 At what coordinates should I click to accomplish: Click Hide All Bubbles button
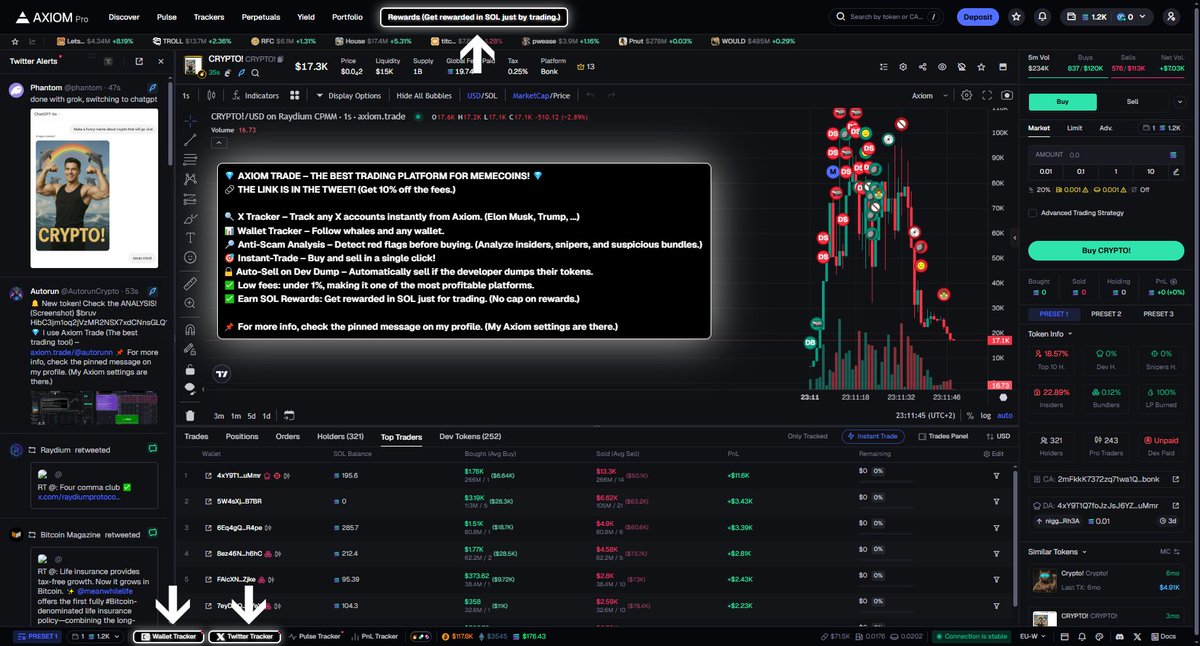click(426, 96)
